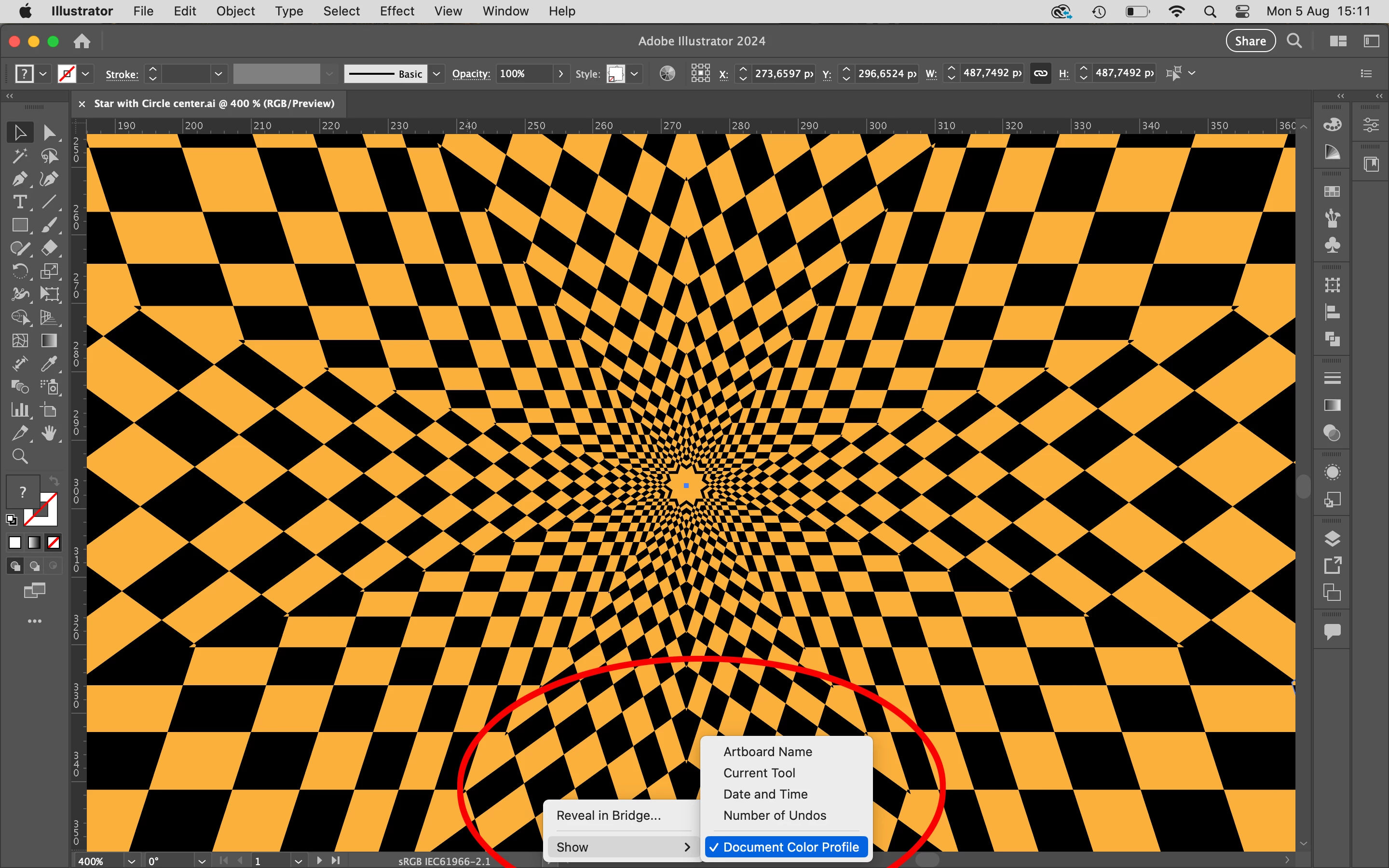Select the Eyedropper tool
1389x868 pixels.
pos(49,364)
